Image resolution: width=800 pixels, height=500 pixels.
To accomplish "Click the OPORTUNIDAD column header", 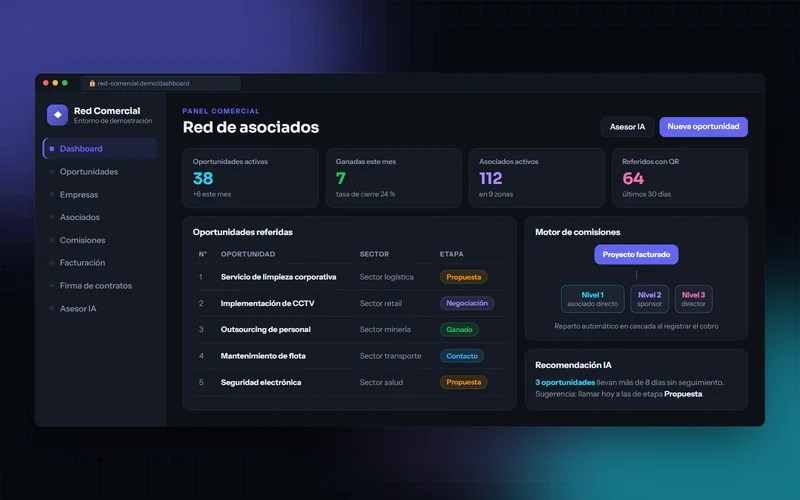I will click(x=247, y=254).
